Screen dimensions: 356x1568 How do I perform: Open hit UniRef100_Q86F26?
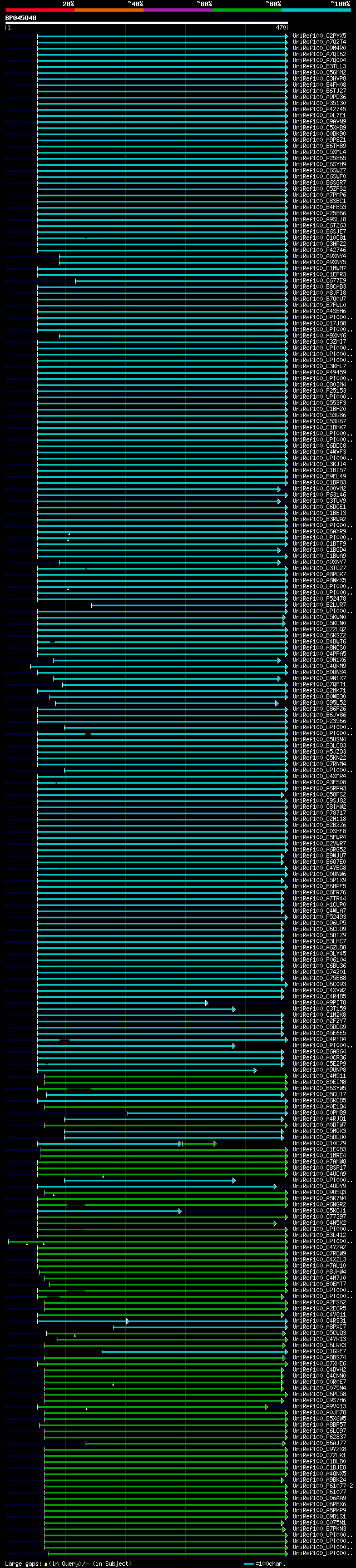click(319, 709)
